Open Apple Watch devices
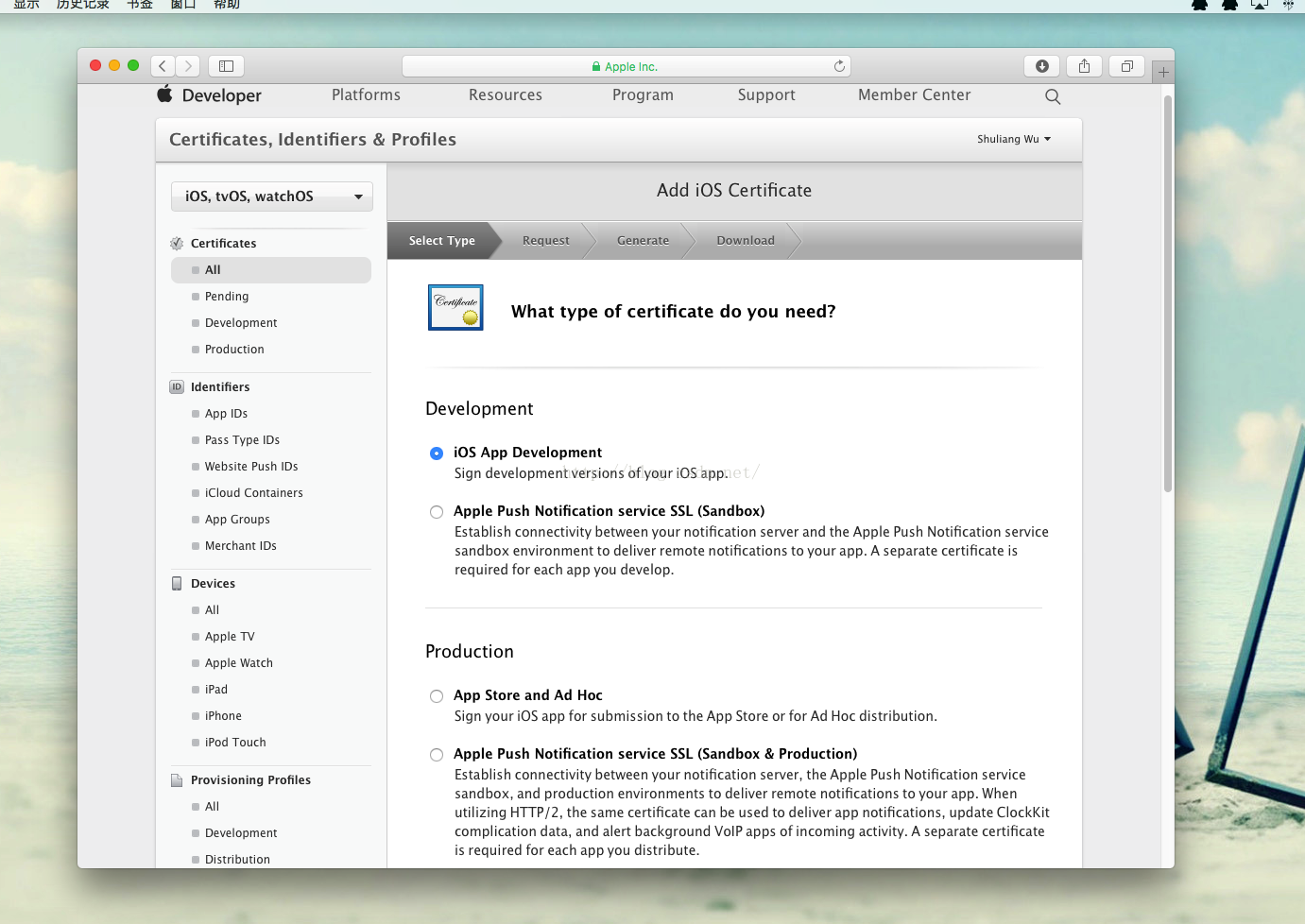The width and height of the screenshot is (1305, 924). coord(239,663)
